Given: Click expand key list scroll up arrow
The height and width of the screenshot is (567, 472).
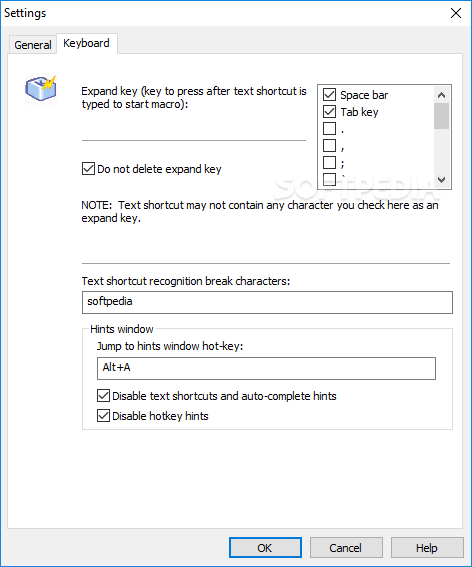Looking at the screenshot, I should [x=441, y=95].
